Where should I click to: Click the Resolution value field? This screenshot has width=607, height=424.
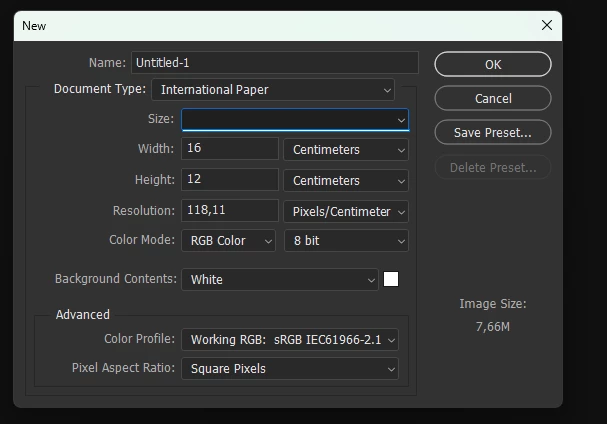point(230,210)
